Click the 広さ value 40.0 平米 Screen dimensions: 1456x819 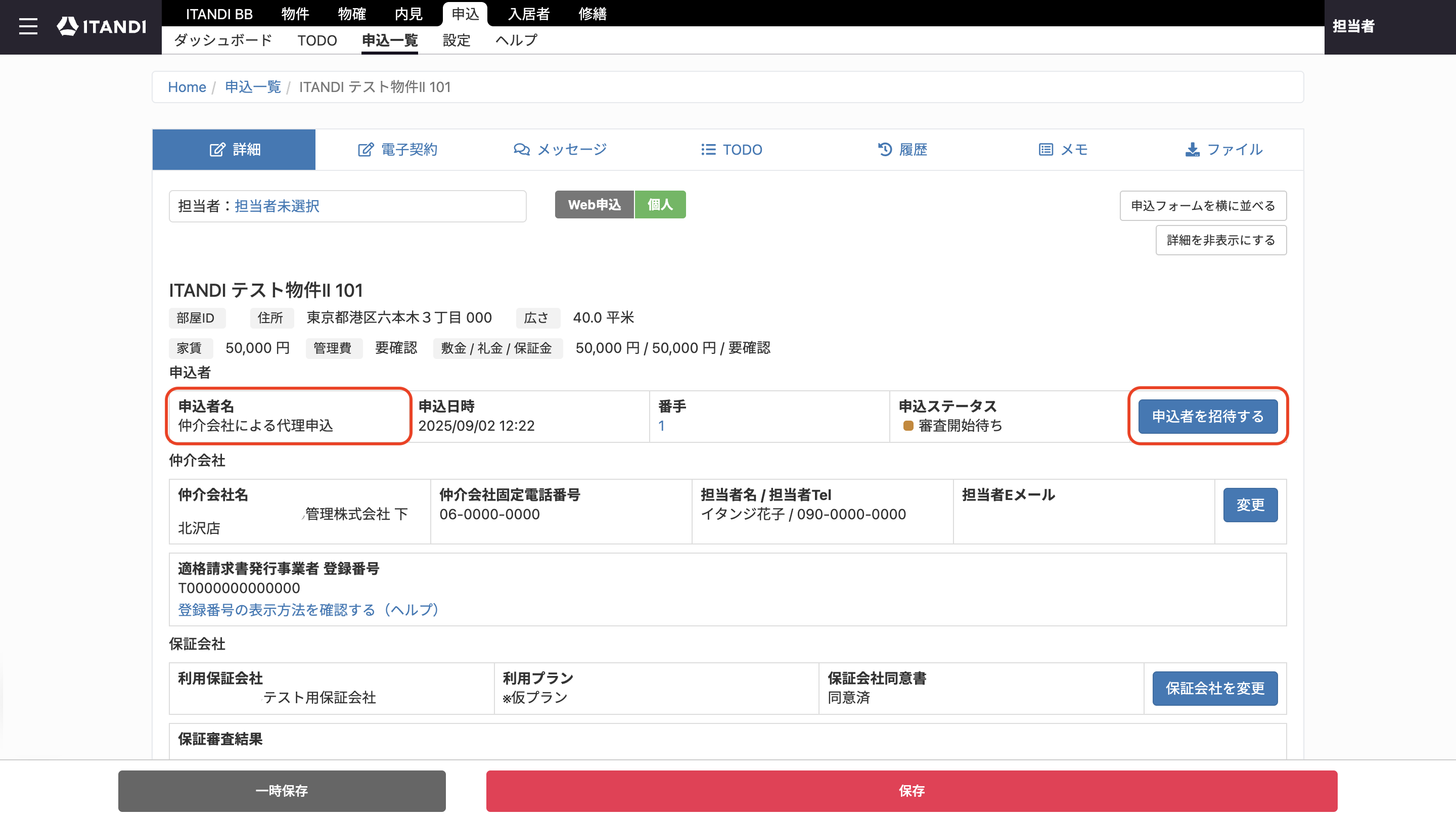pyautogui.click(x=604, y=317)
